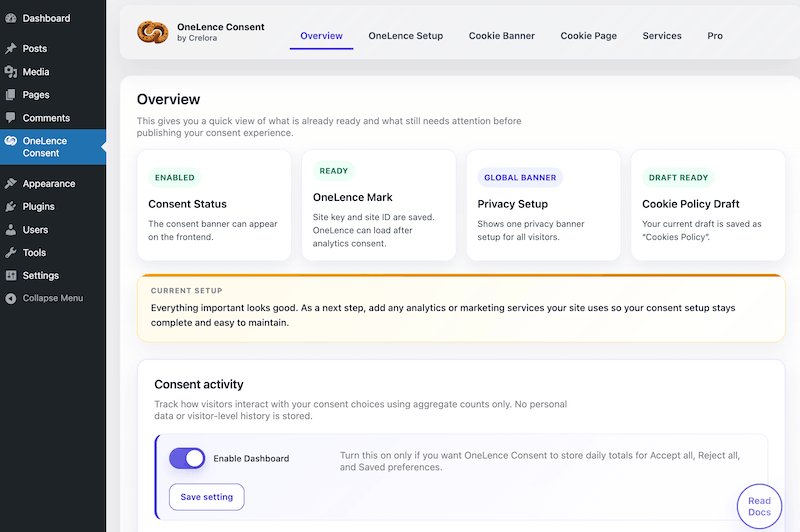
Task: Click the OneLence pretzel logo
Action: (x=153, y=32)
